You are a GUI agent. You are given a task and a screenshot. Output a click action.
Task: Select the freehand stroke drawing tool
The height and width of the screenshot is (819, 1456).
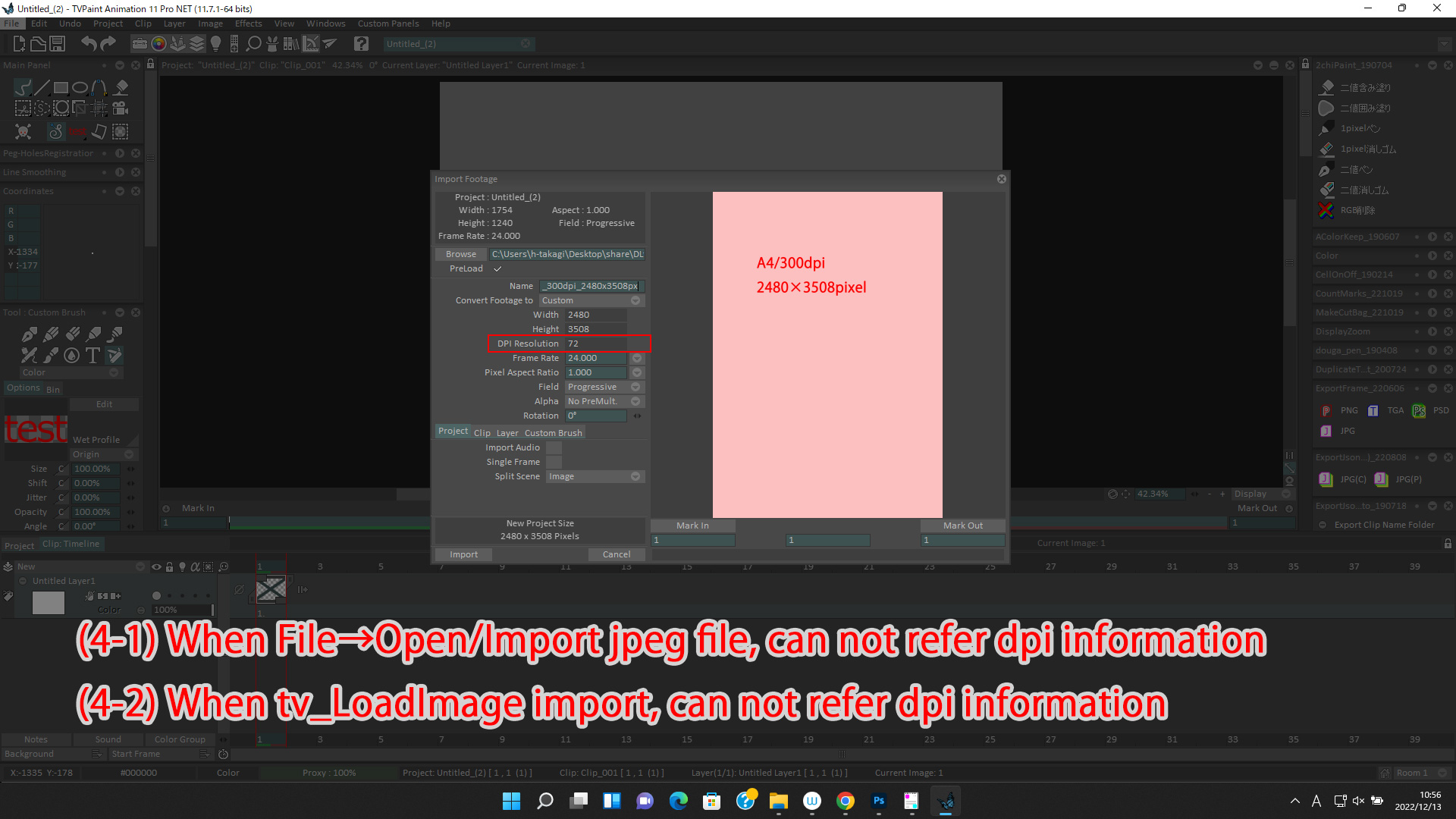(24, 88)
